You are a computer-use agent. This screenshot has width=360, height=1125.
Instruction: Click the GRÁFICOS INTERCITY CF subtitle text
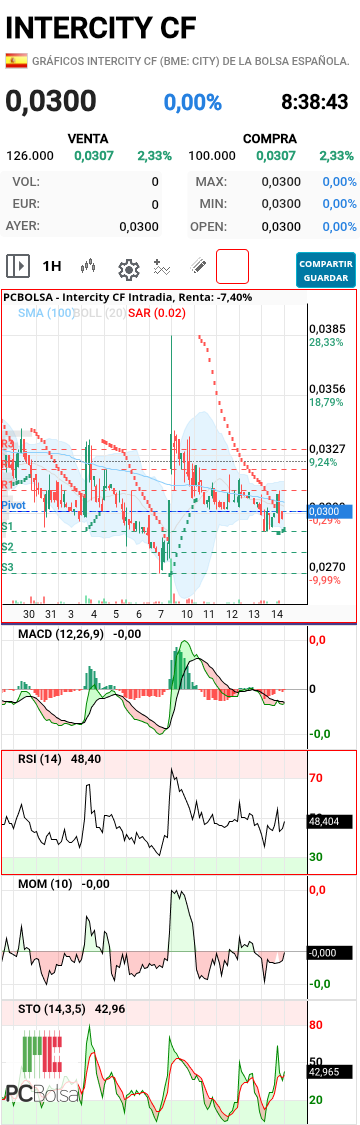point(191,61)
